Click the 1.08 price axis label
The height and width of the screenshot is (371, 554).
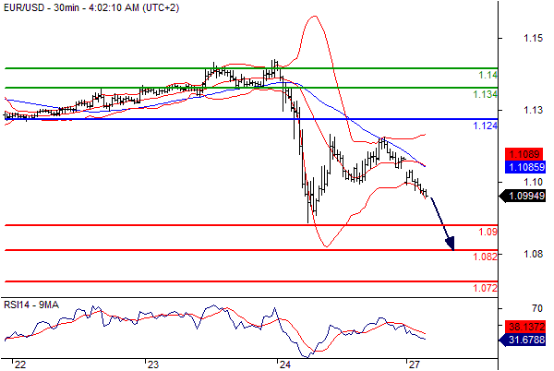tap(533, 254)
